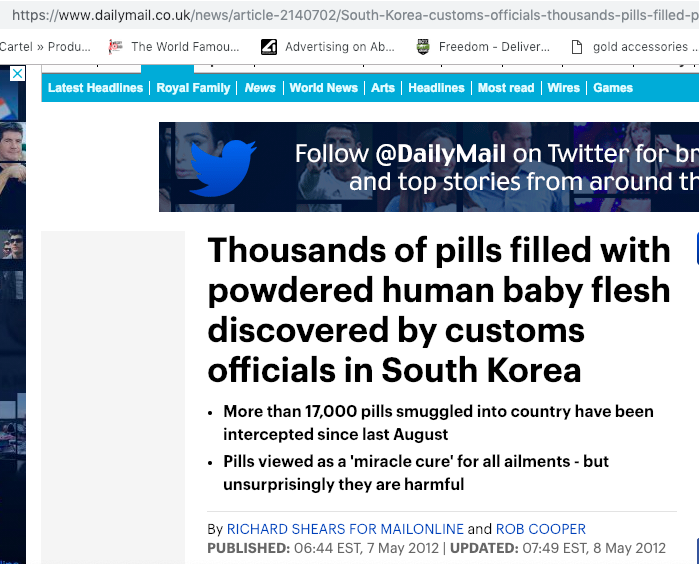The height and width of the screenshot is (564, 699).
Task: Close the left side advertisement
Action: [x=17, y=74]
